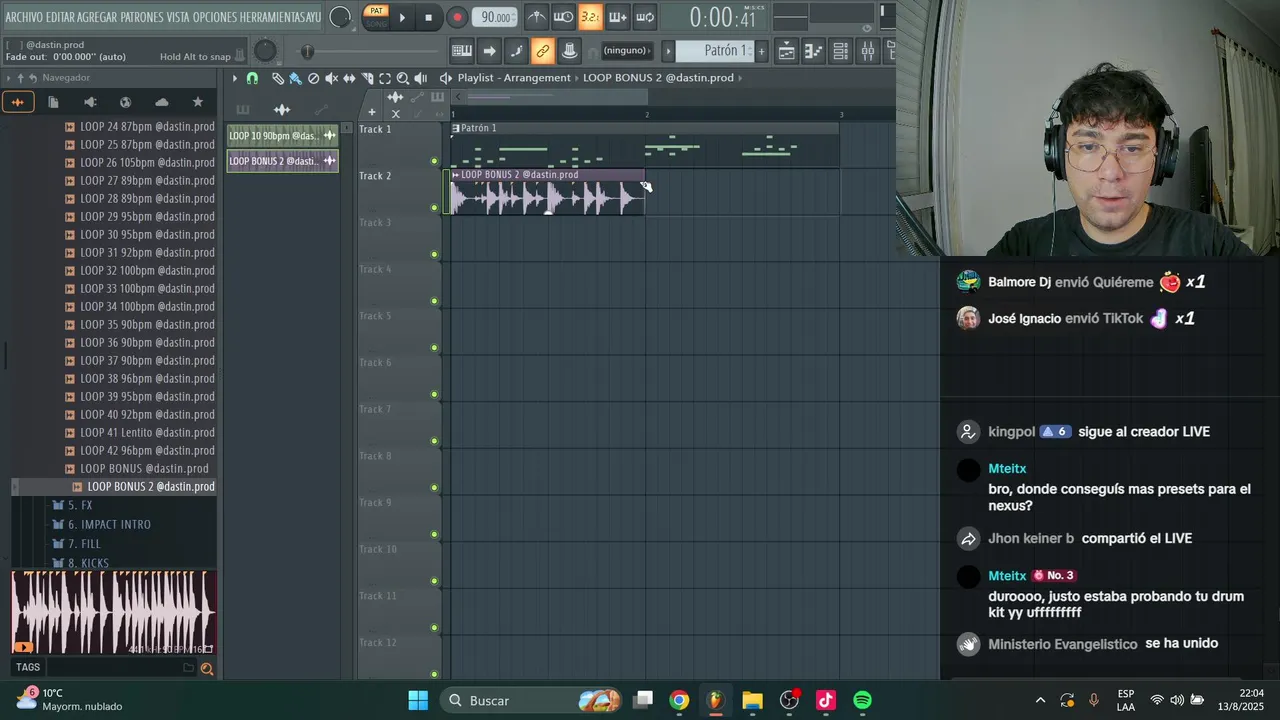Open FL Studio from Windows taskbar
Screen dimensions: 1280x720
pyautogui.click(x=715, y=700)
